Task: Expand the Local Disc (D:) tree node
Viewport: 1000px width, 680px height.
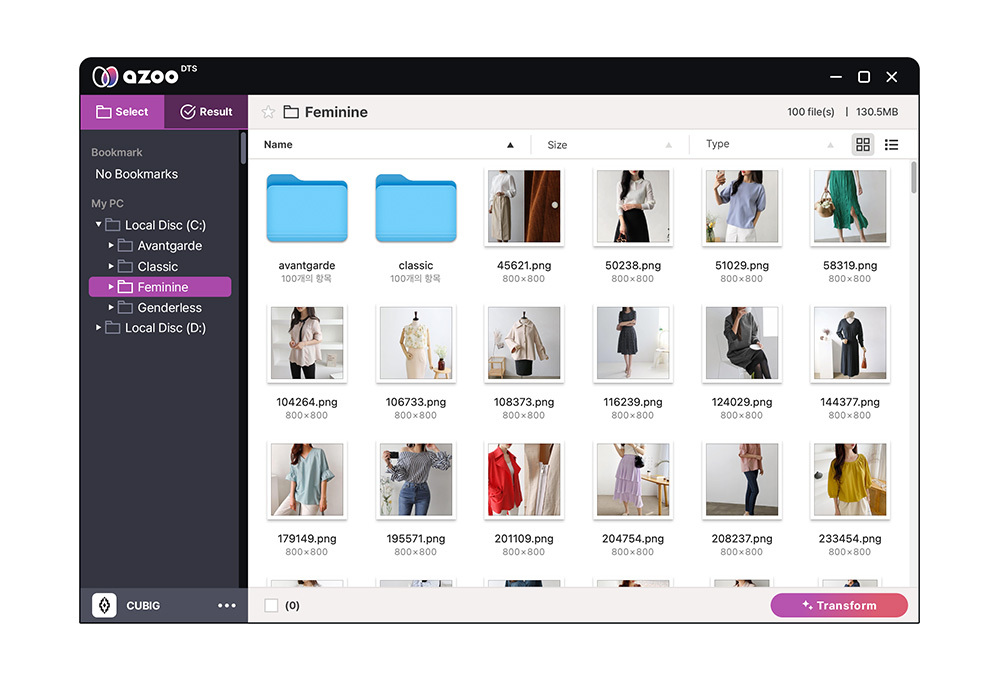Action: click(x=98, y=328)
